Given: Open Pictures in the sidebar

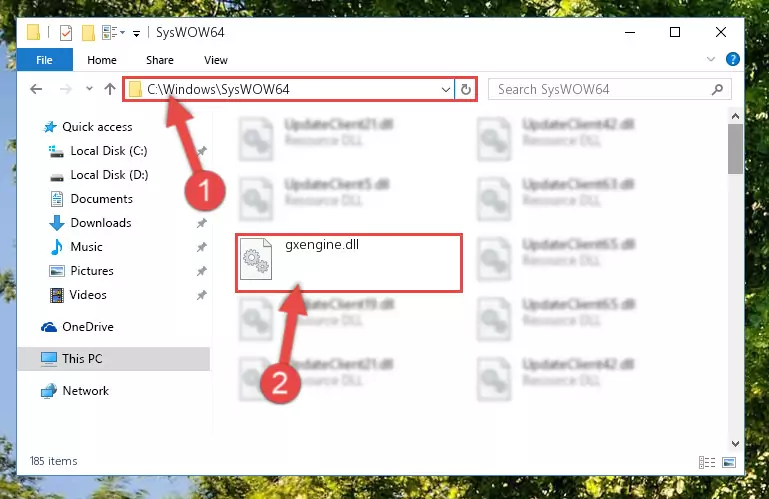Looking at the screenshot, I should pyautogui.click(x=92, y=271).
